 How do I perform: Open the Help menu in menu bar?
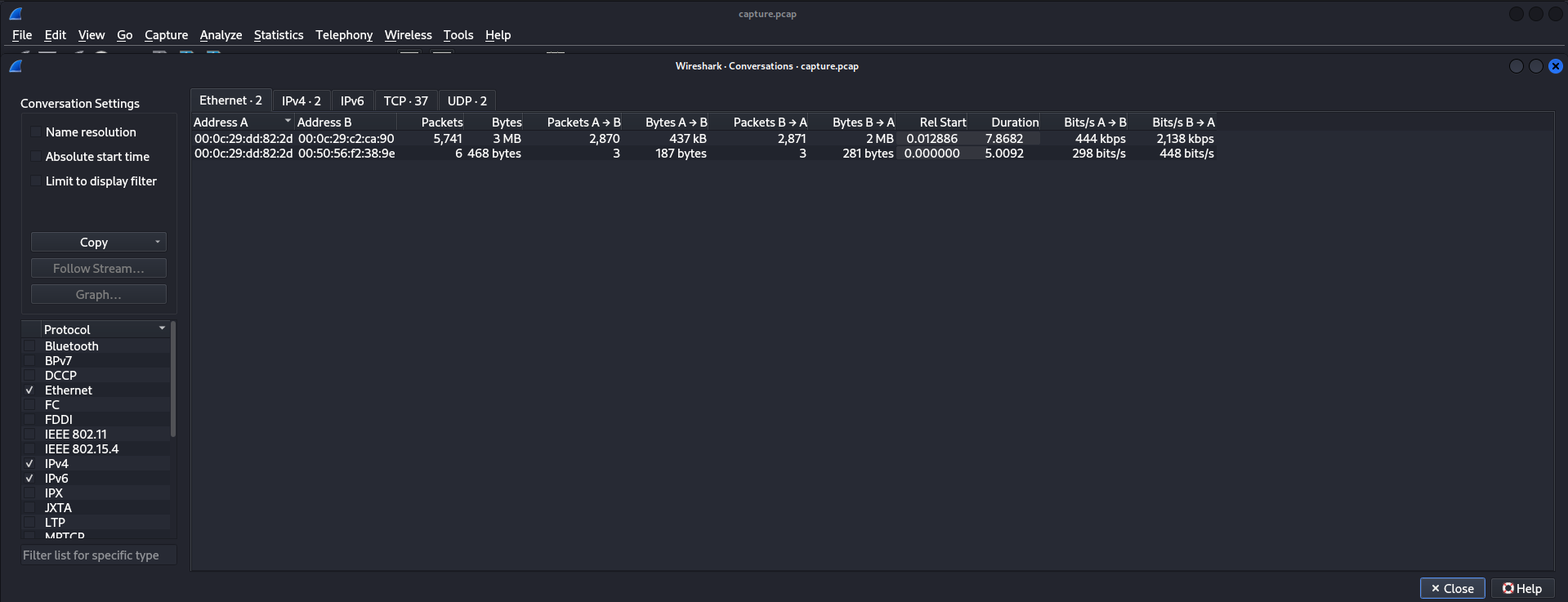point(498,35)
